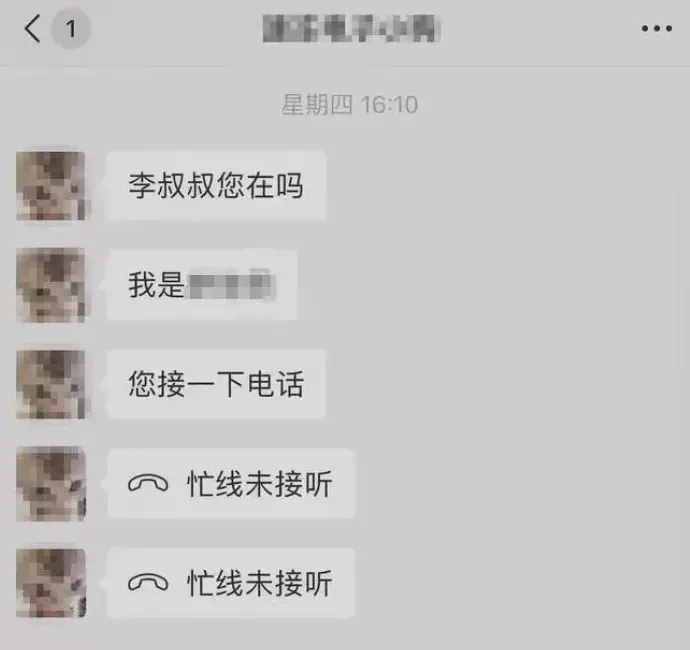Screen dimensions: 690x650
Task: Tap 忙线未接听 text in the last call bubble
Action: [x=260, y=584]
